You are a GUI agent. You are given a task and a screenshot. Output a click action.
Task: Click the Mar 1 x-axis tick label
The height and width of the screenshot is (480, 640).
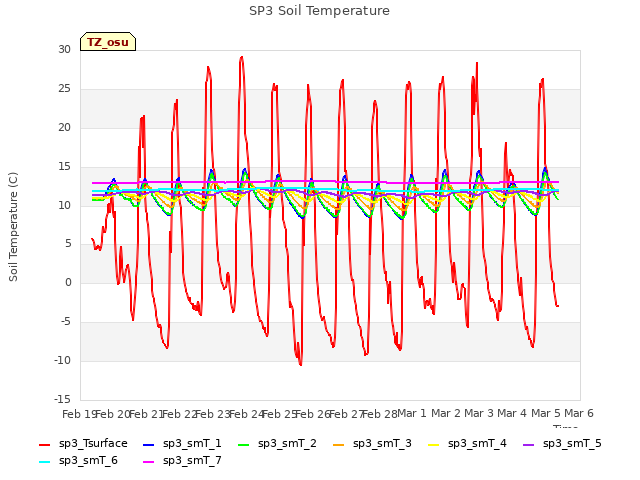pyautogui.click(x=411, y=413)
